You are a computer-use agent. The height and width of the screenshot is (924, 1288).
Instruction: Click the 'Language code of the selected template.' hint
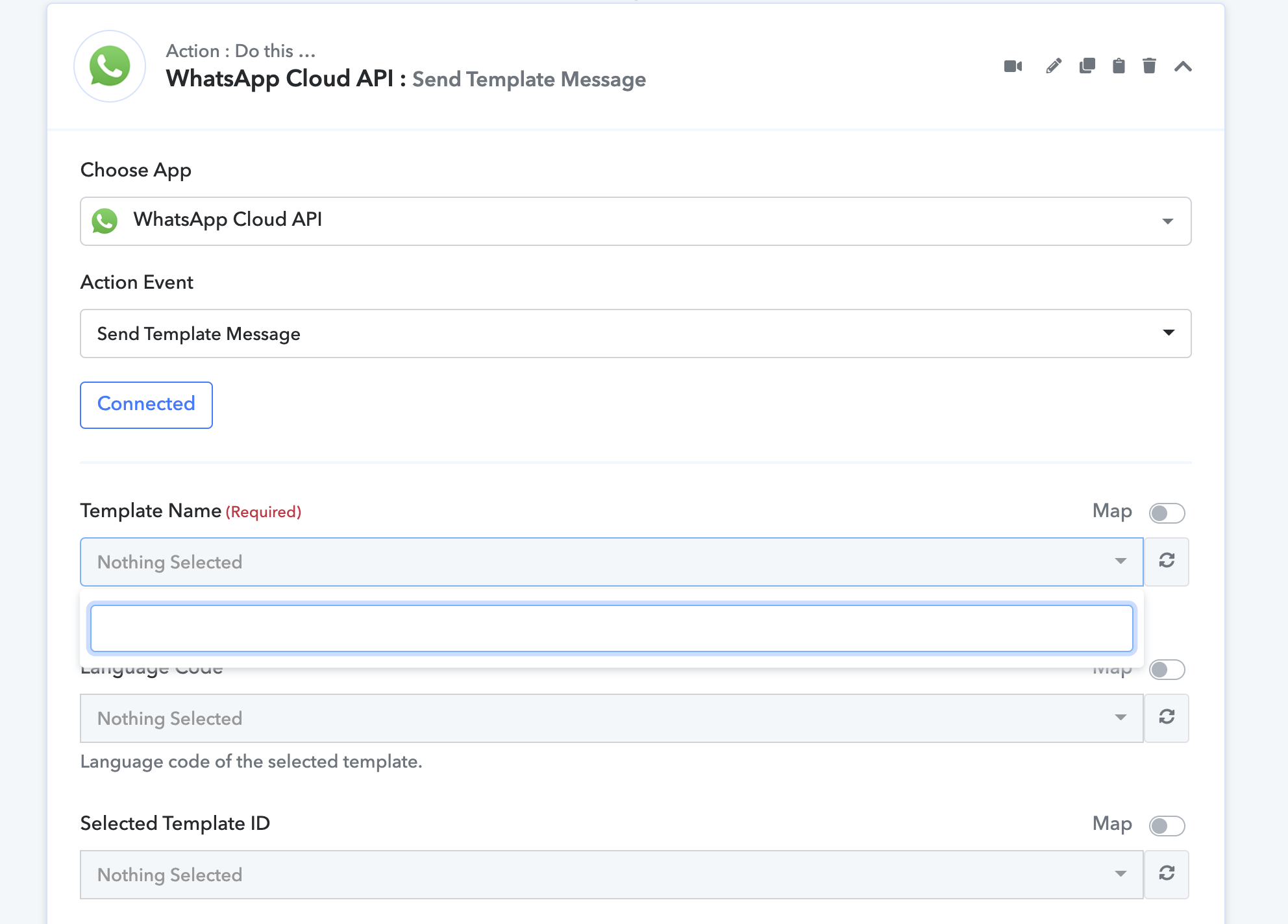[251, 762]
